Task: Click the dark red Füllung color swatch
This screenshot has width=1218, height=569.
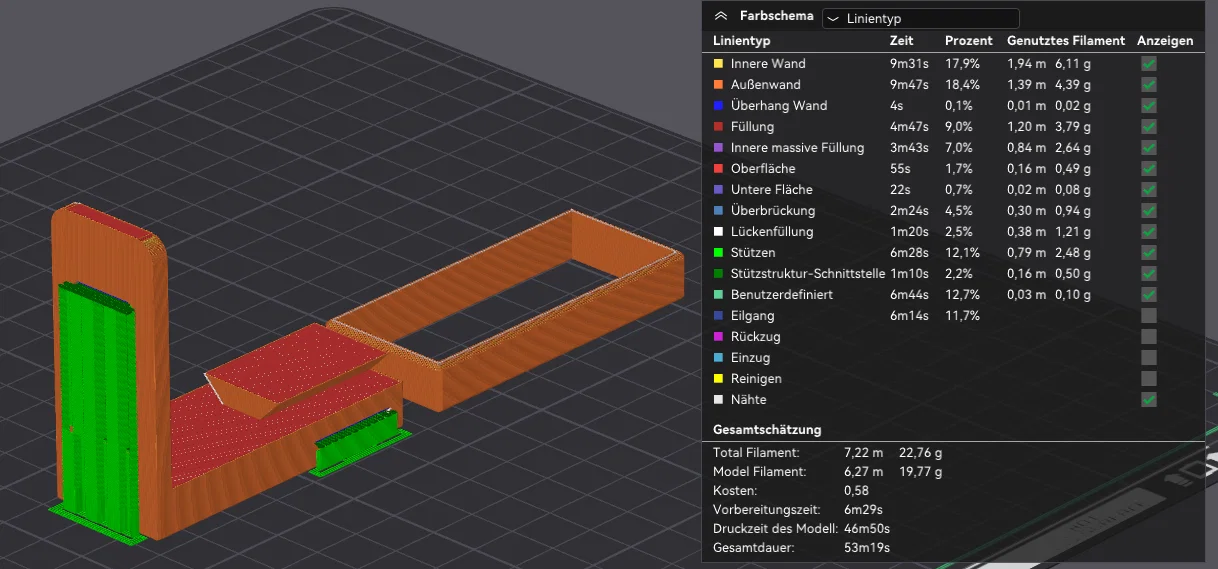Action: click(717, 126)
